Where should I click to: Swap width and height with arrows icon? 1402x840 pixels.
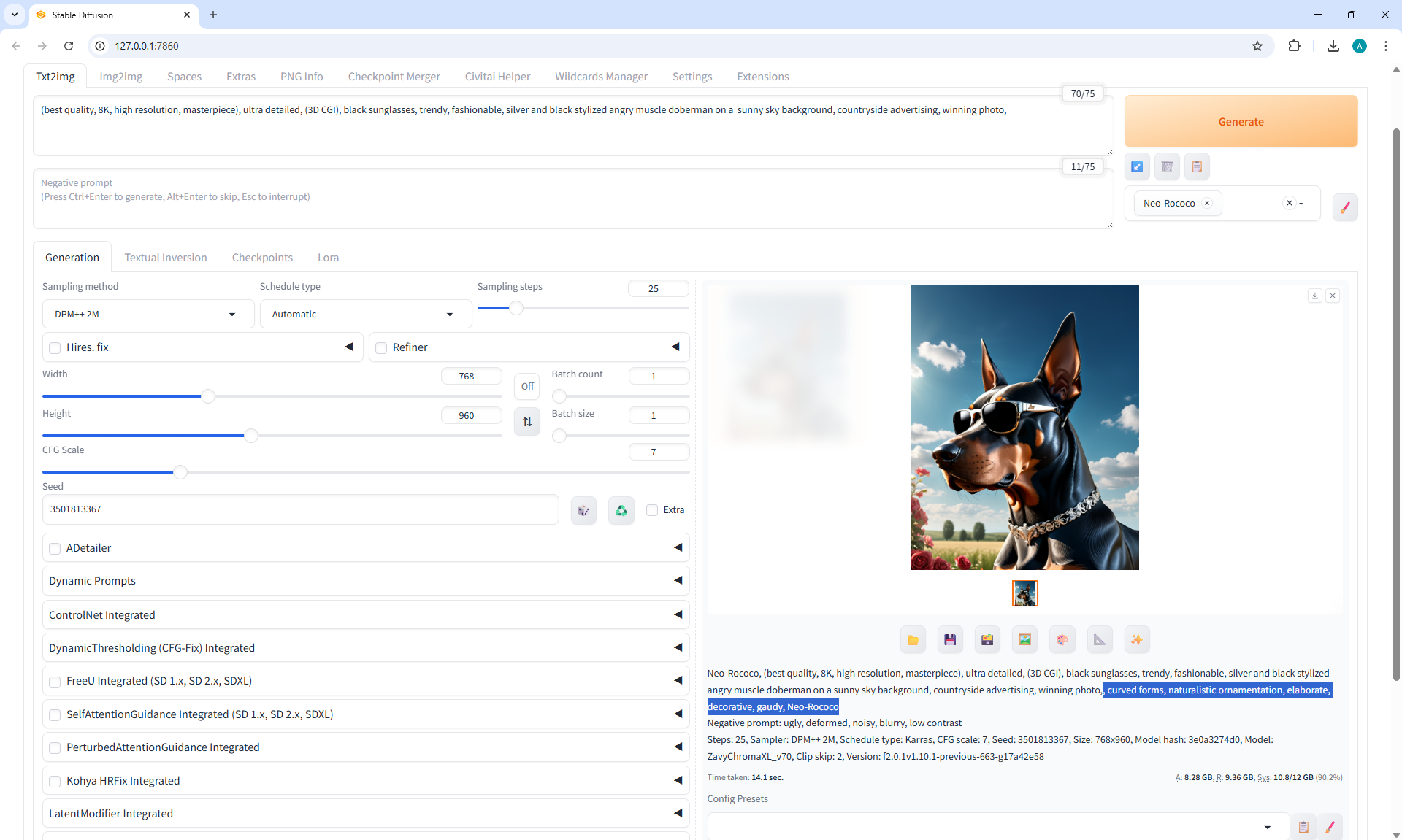point(527,422)
